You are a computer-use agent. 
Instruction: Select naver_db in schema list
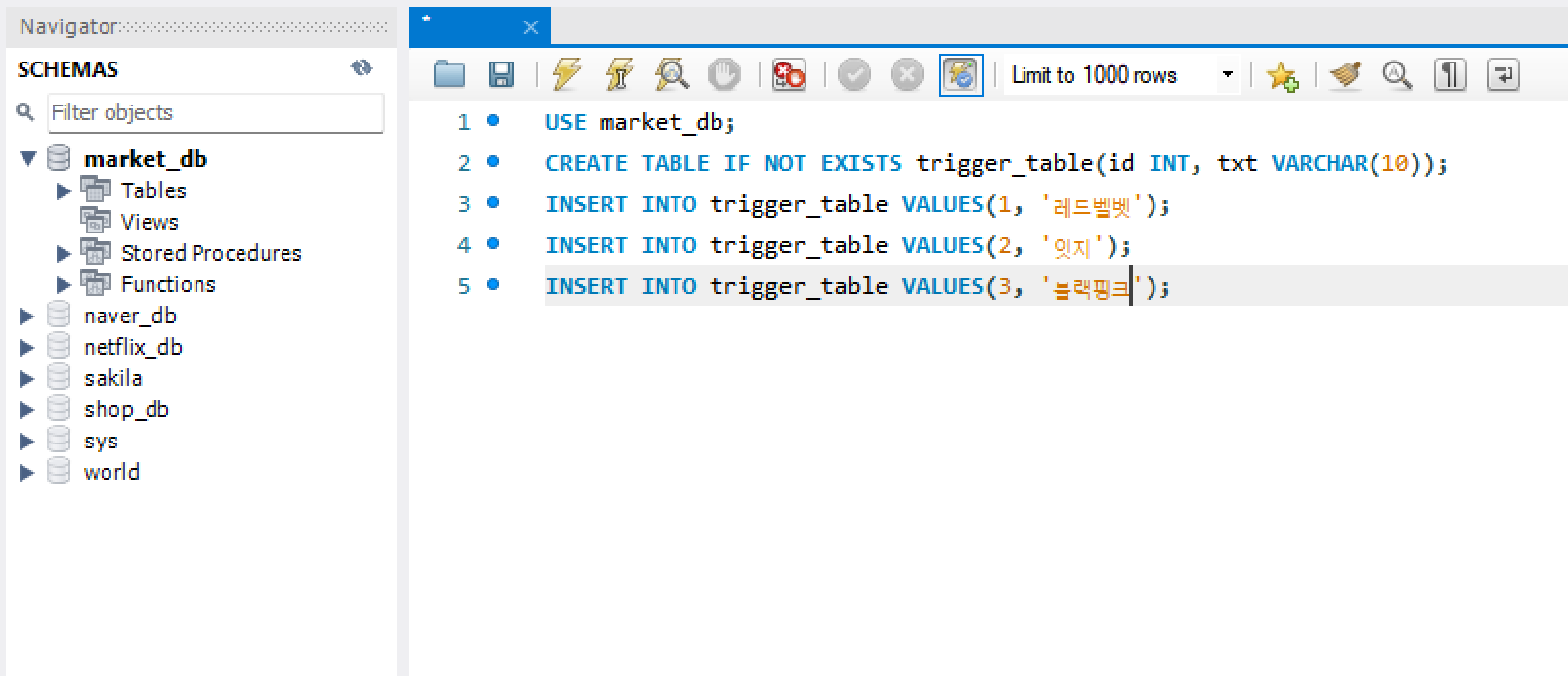coord(130,316)
